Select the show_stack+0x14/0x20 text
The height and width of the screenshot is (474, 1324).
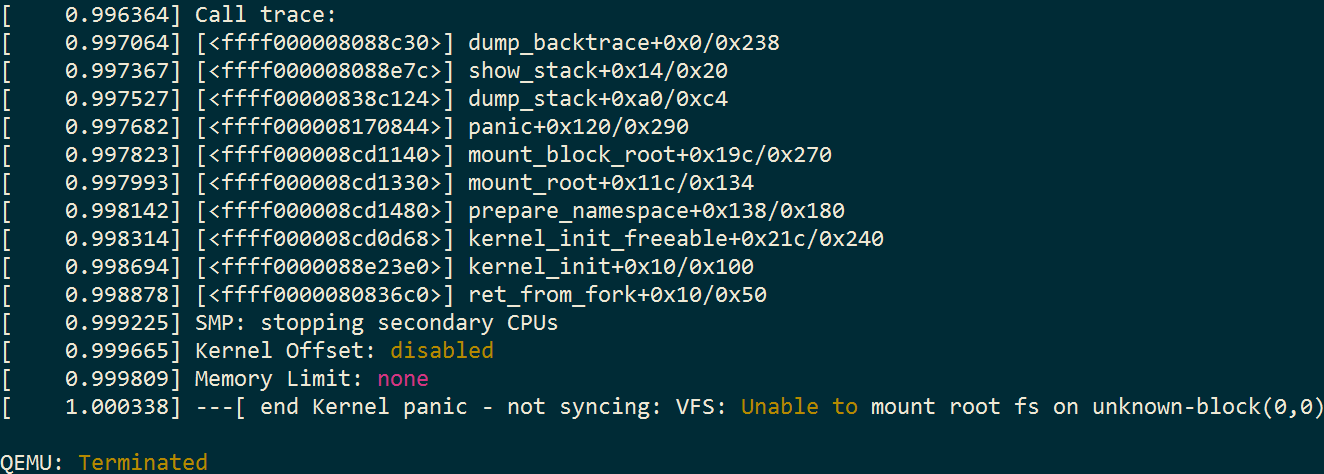597,71
